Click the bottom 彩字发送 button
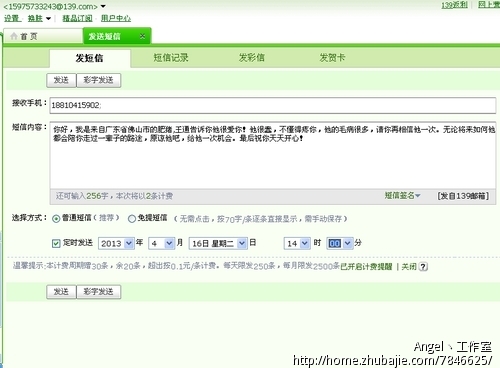 tap(99, 292)
